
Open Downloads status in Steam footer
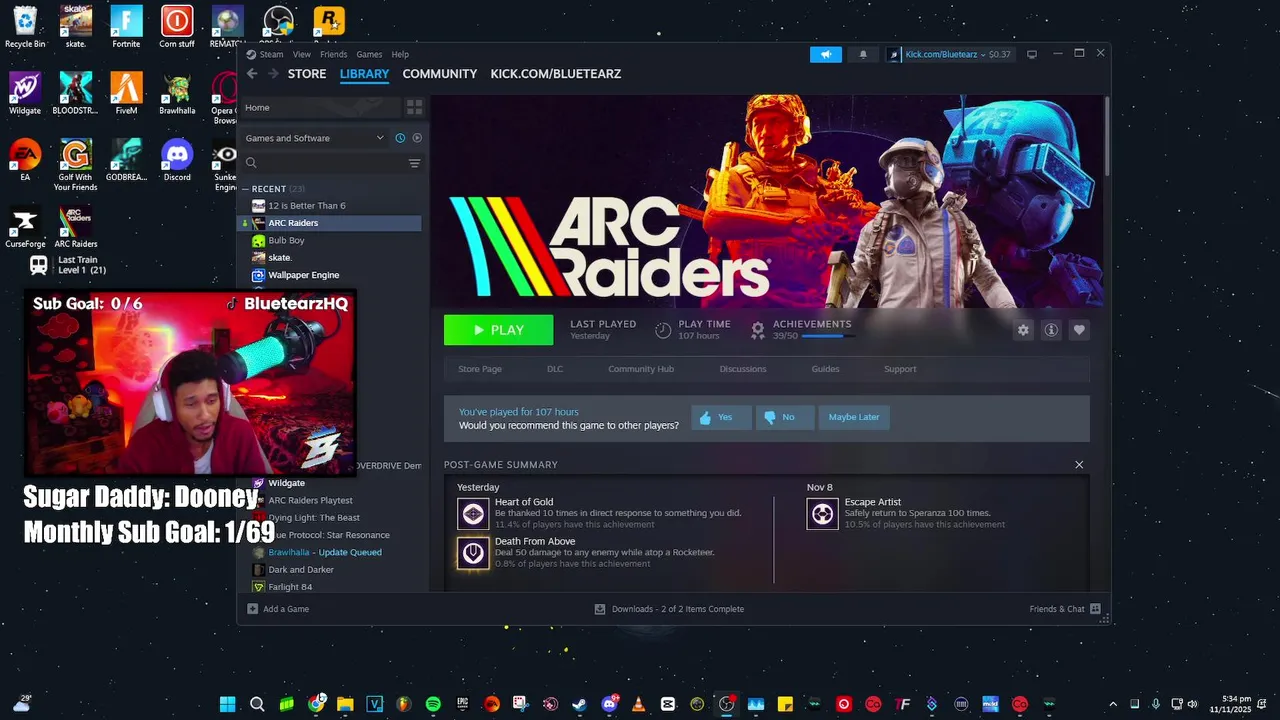(669, 609)
